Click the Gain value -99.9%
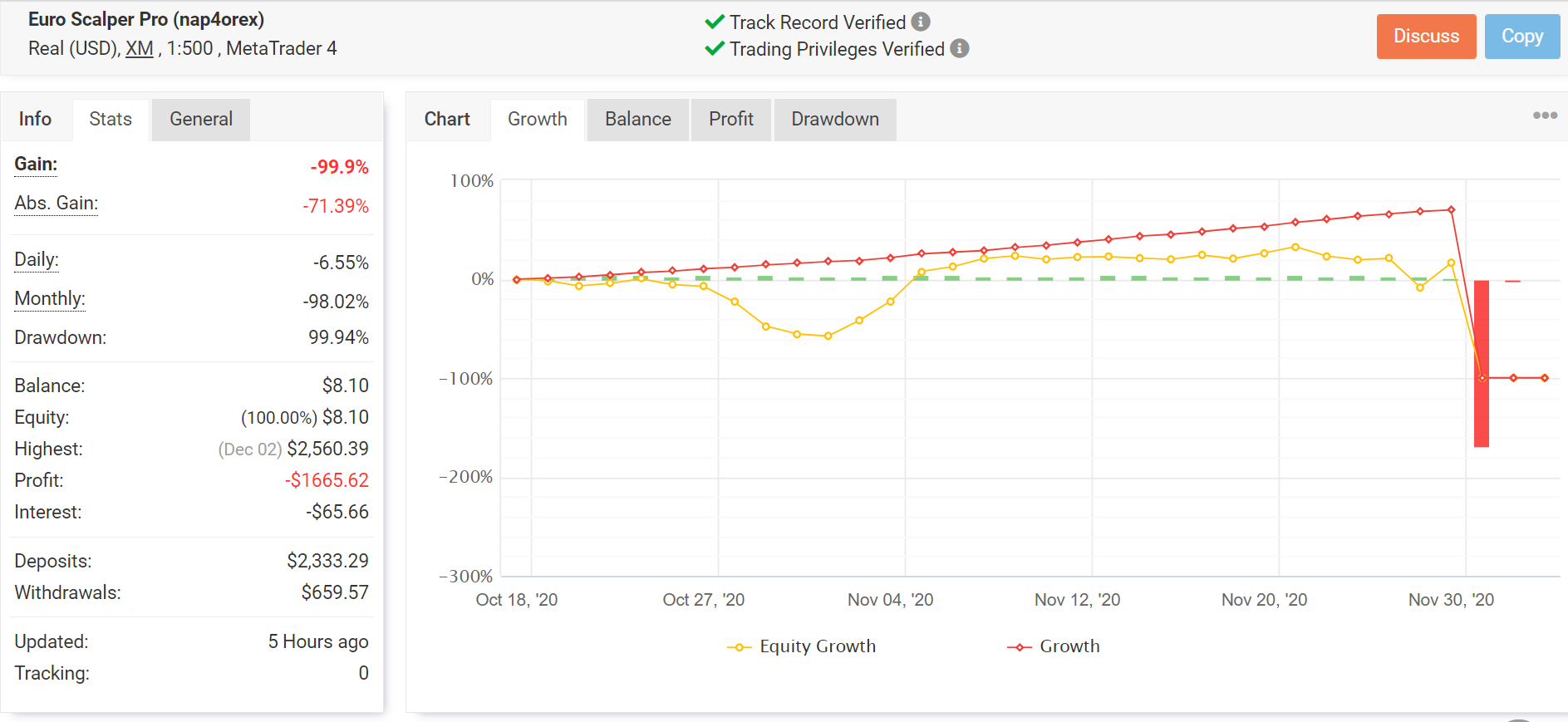Image resolution: width=1568 pixels, height=722 pixels. coord(340,167)
